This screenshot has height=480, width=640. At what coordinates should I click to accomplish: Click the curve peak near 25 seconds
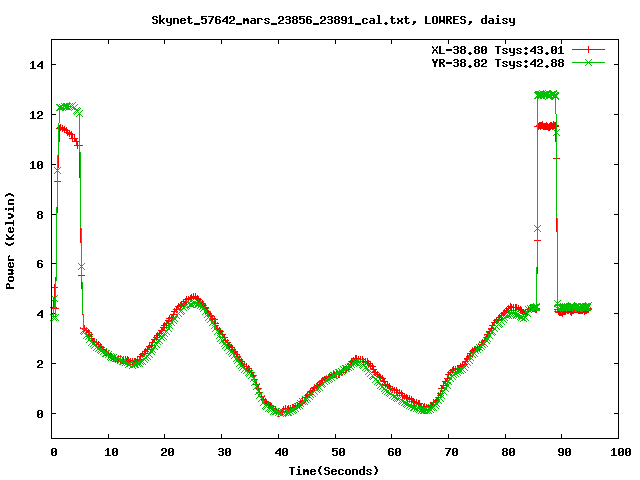pos(194,299)
